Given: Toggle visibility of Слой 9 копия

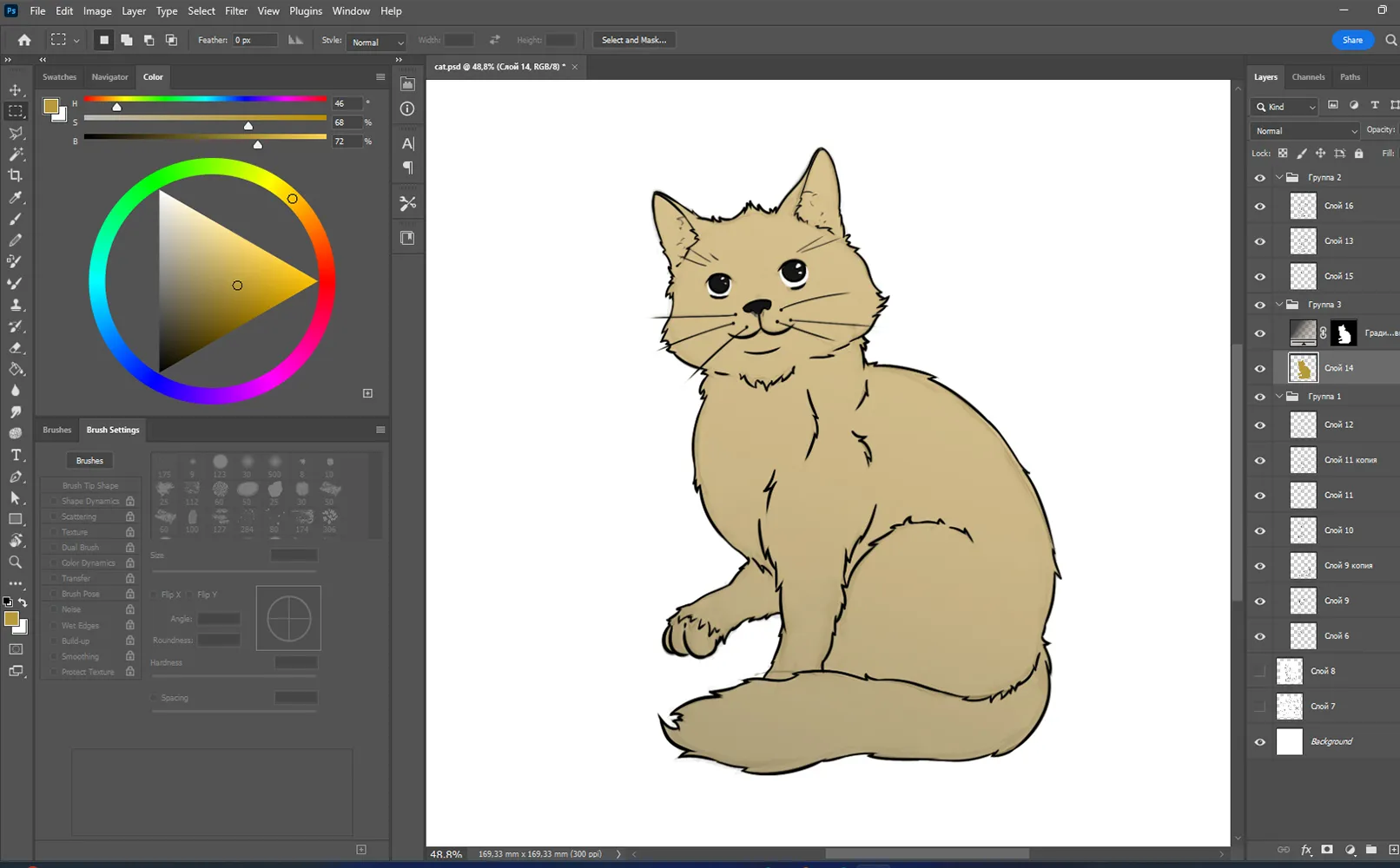Looking at the screenshot, I should coord(1260,566).
